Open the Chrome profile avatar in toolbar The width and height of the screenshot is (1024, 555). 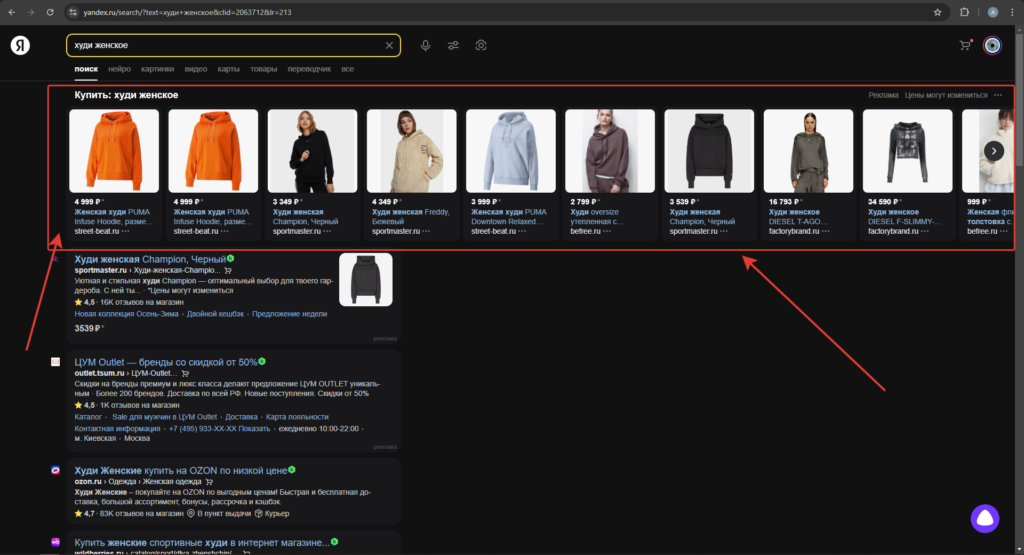click(993, 12)
